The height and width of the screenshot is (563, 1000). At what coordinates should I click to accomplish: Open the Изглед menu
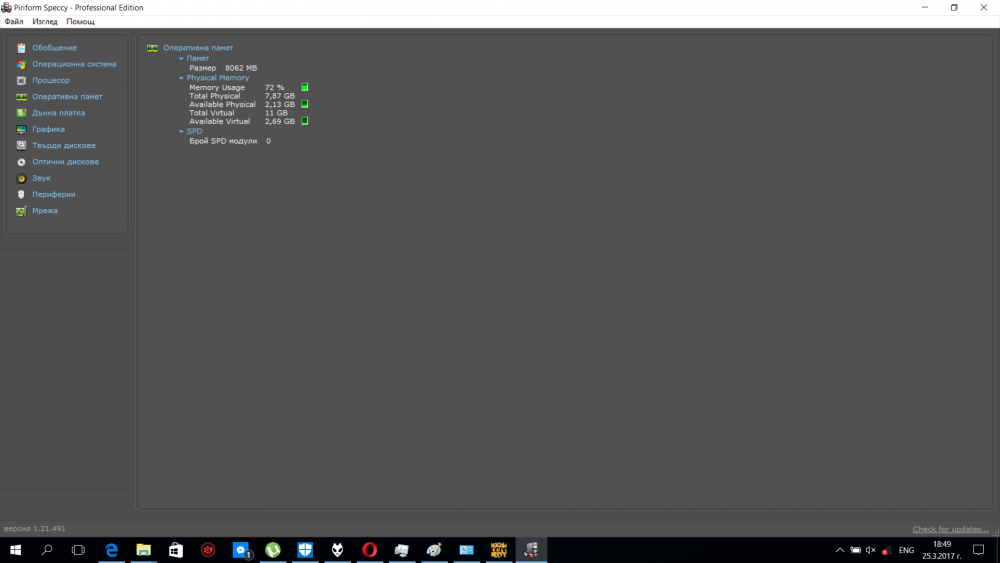(45, 22)
